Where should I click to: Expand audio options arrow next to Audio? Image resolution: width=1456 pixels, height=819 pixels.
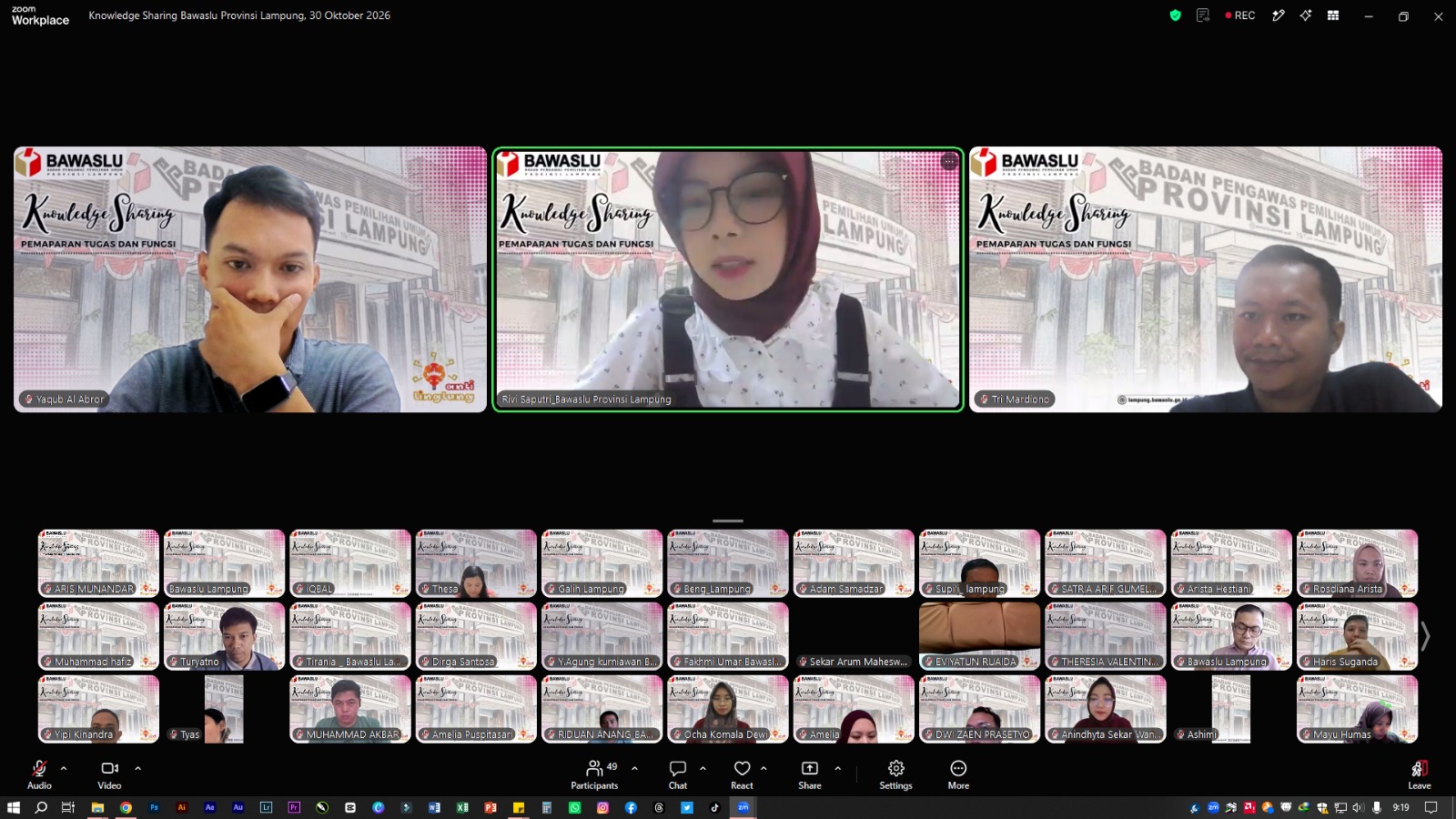click(x=64, y=768)
